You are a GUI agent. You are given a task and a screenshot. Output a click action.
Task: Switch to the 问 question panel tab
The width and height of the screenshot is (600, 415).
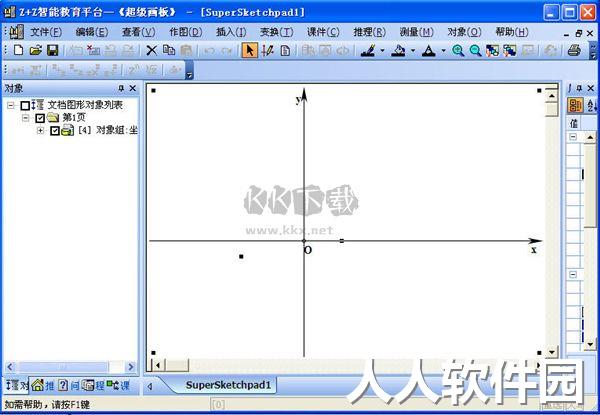68,386
